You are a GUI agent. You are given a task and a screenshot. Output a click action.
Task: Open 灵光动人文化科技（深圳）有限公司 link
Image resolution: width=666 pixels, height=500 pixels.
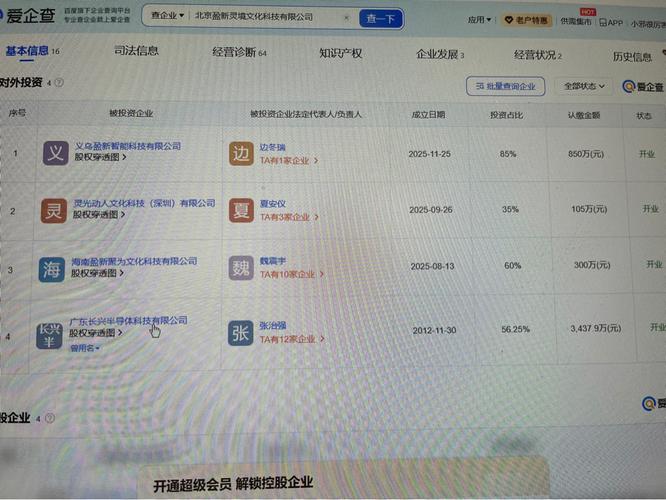coord(144,203)
